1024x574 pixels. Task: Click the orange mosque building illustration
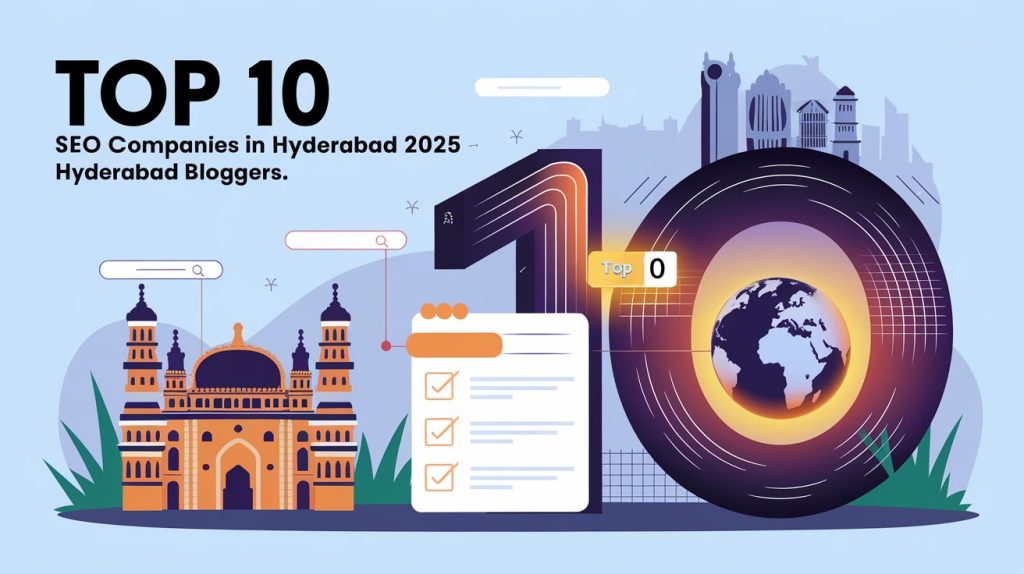pos(238,398)
